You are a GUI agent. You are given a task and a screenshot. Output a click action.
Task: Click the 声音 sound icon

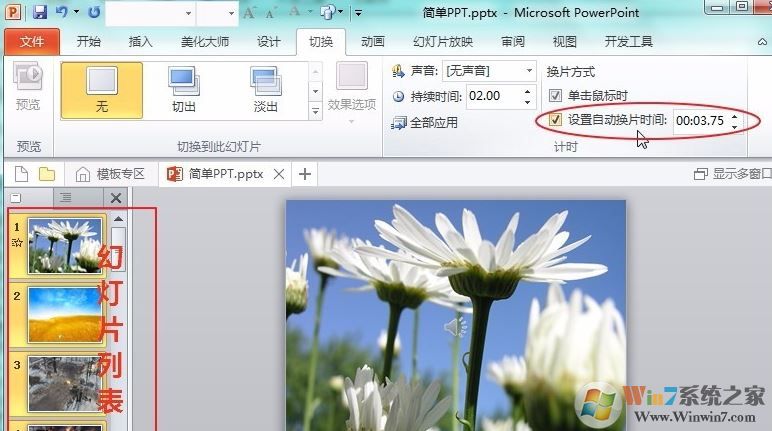coord(398,71)
